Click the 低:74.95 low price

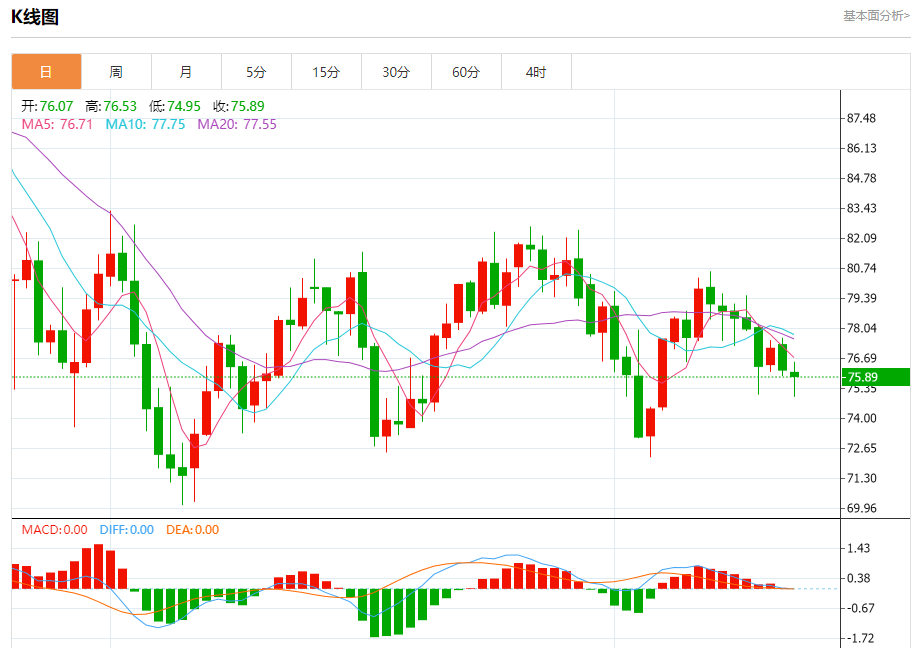(175, 106)
